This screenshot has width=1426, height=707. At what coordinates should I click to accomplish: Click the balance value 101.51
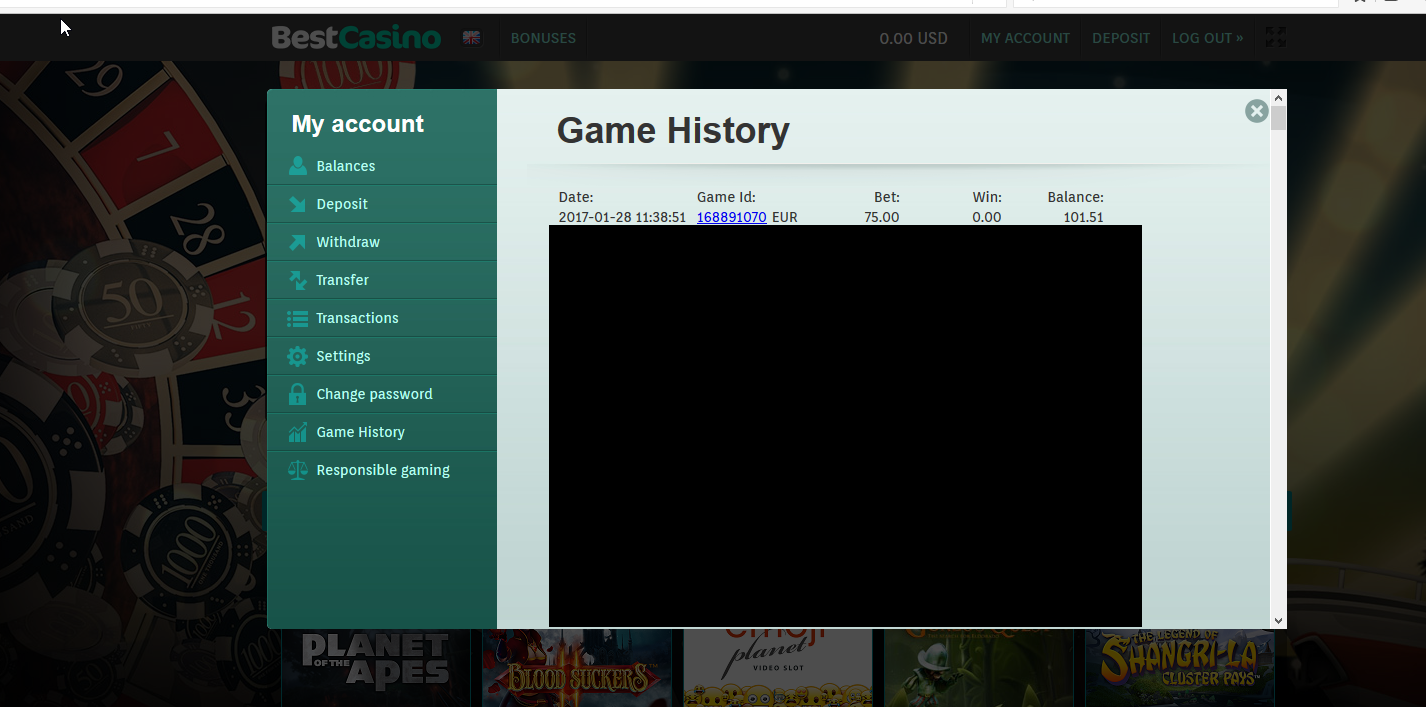tap(1083, 217)
